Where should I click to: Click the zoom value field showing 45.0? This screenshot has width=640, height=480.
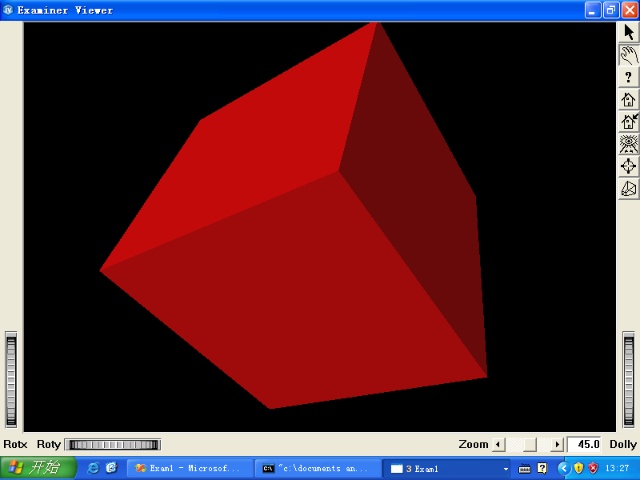pyautogui.click(x=584, y=444)
